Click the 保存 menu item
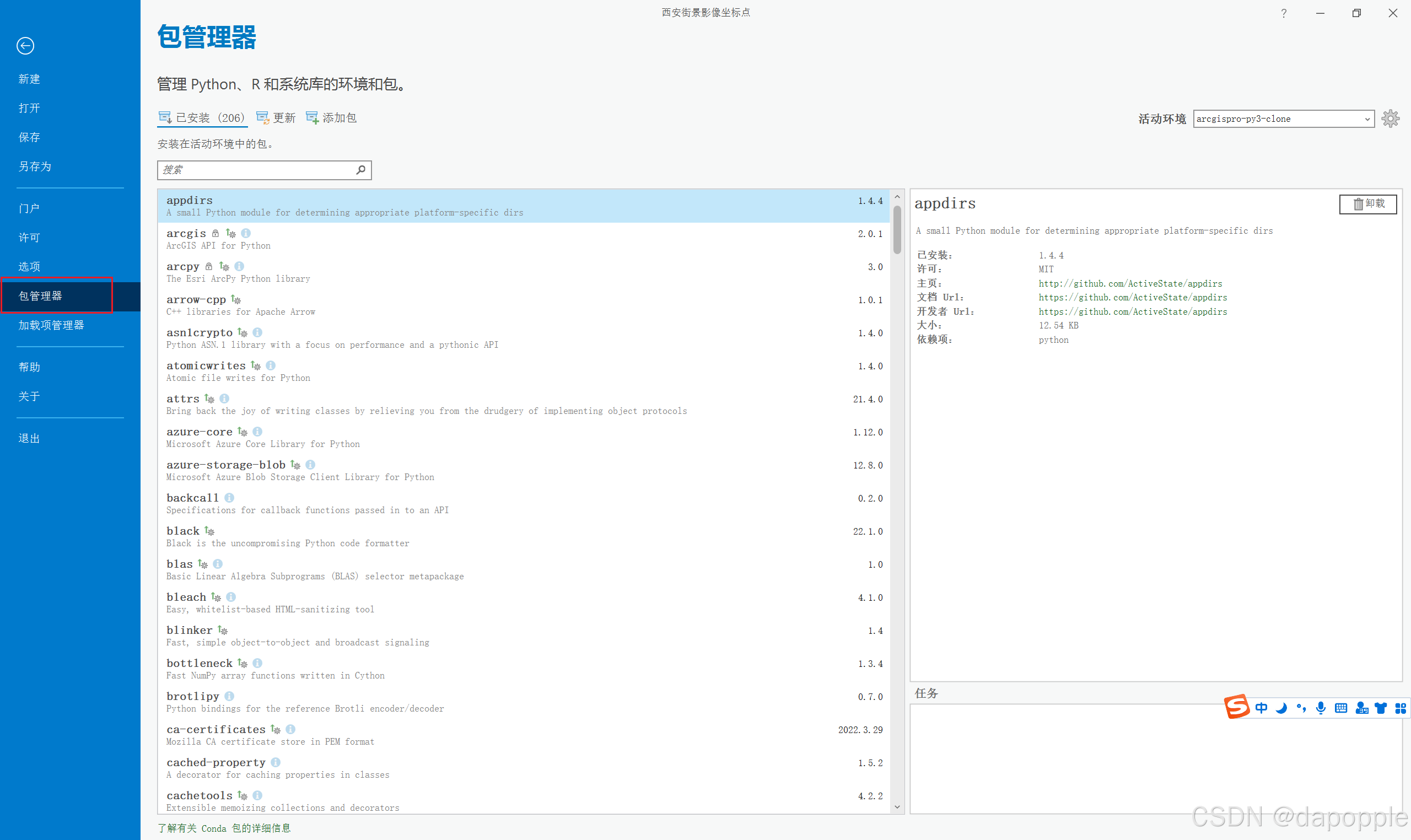Image resolution: width=1411 pixels, height=840 pixels. 29,137
